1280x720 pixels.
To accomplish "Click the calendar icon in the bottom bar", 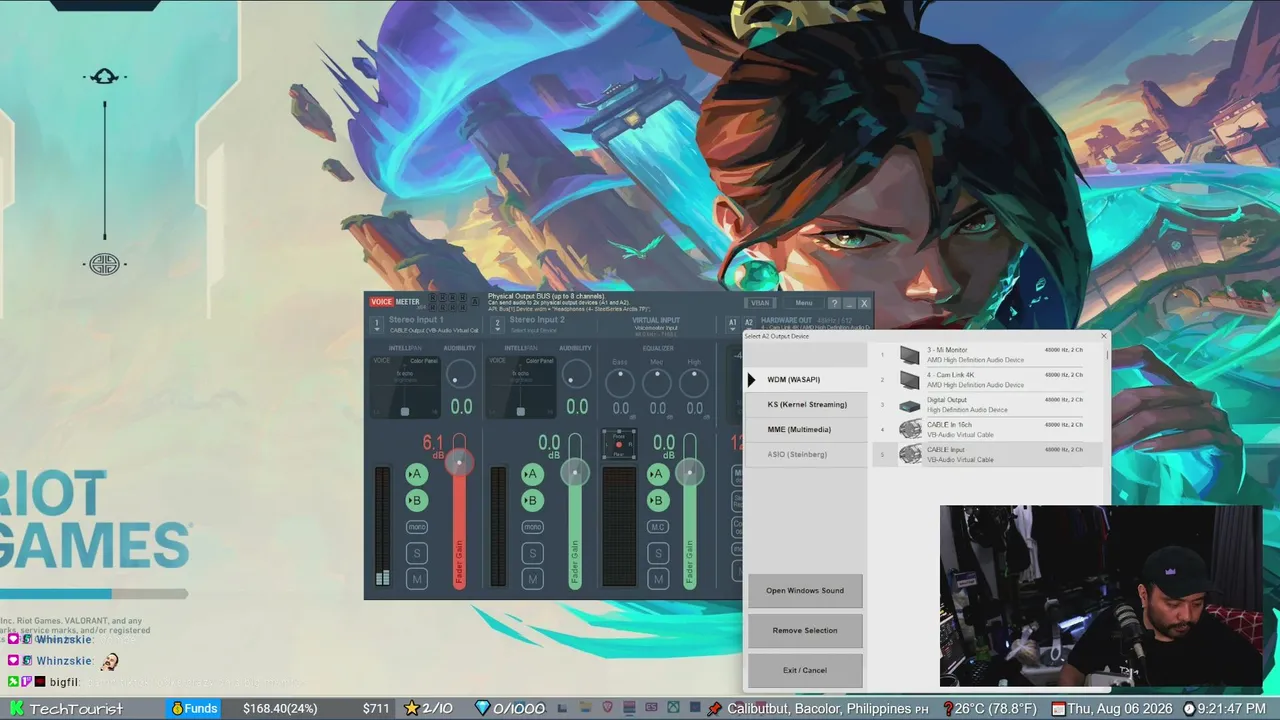I will pos(1058,709).
